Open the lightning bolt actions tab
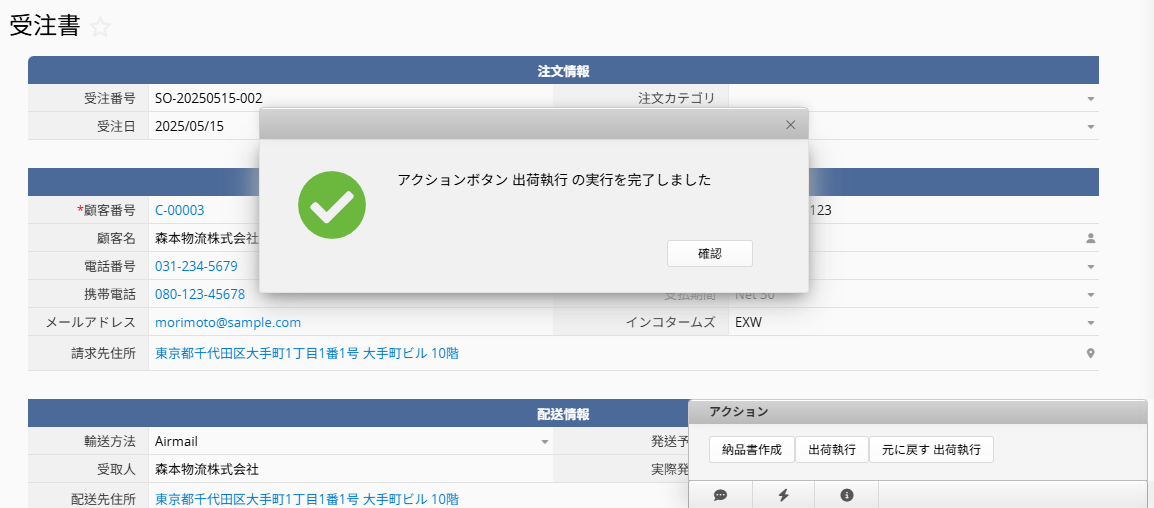Viewport: 1154px width, 508px height. click(x=783, y=495)
